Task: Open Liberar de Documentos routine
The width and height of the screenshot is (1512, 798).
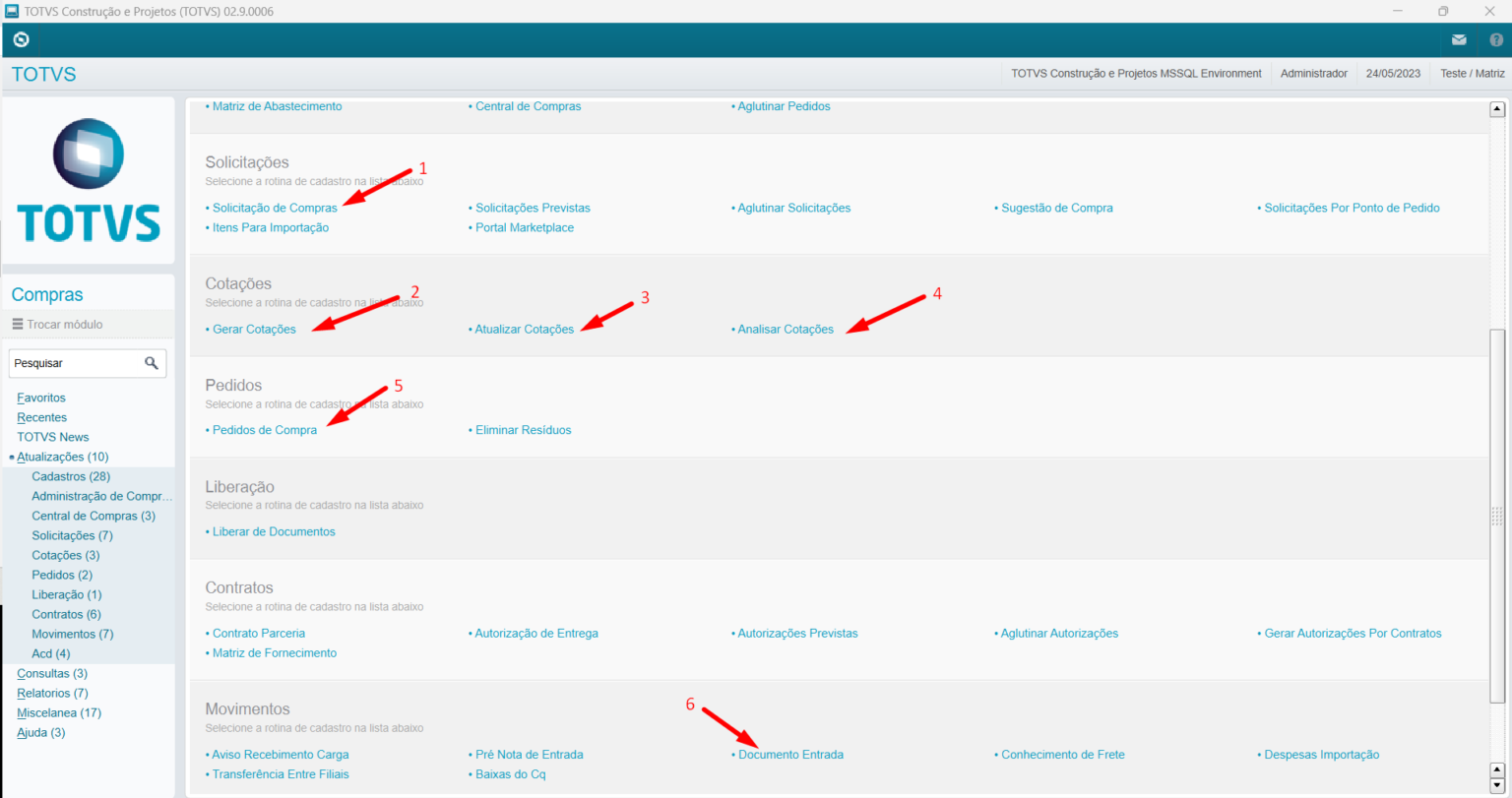Action: [x=274, y=531]
